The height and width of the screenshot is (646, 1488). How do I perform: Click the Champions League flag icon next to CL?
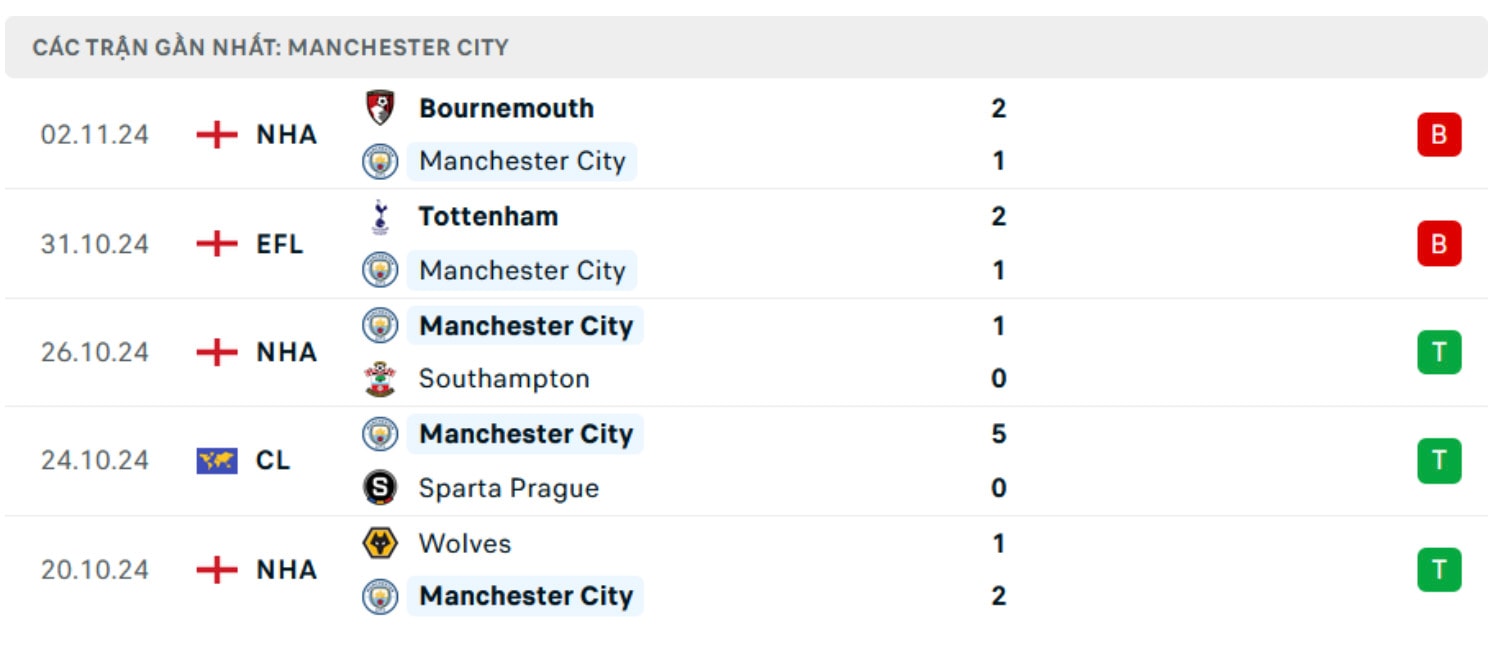tap(217, 461)
